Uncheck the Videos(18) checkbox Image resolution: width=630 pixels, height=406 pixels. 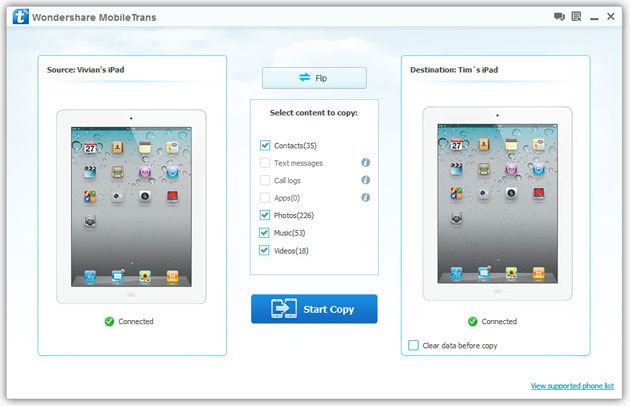pos(264,250)
